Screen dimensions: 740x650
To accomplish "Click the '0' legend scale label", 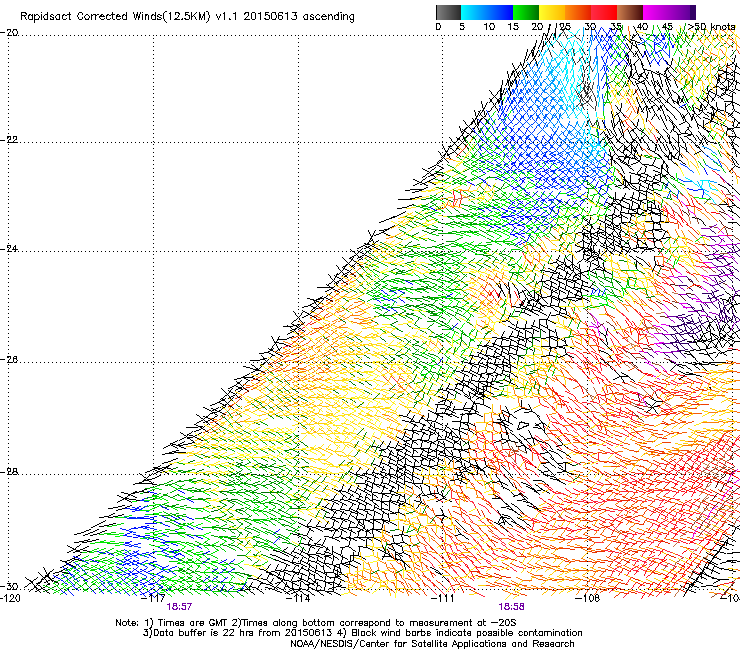I will coord(438,27).
